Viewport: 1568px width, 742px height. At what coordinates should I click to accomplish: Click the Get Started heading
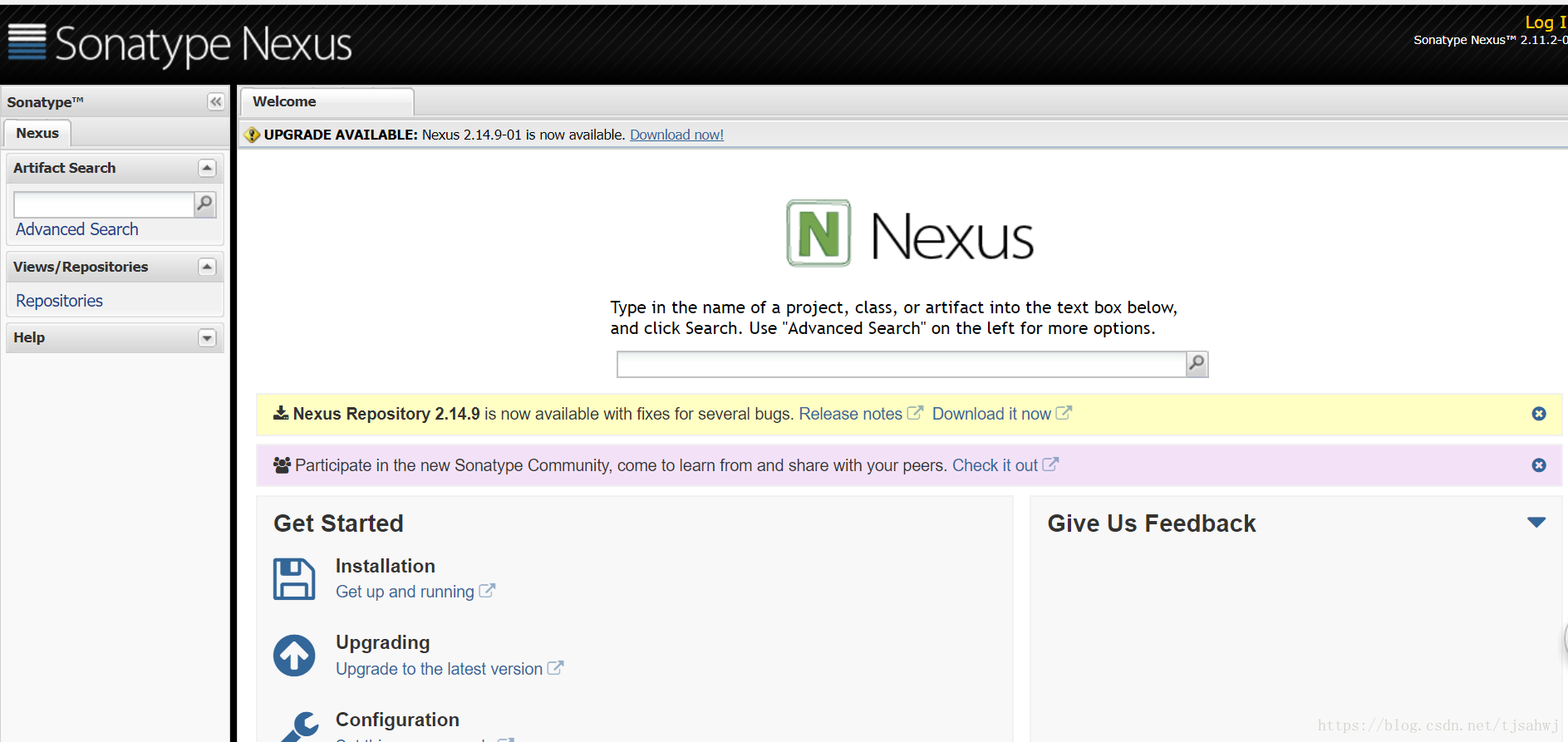tap(338, 523)
